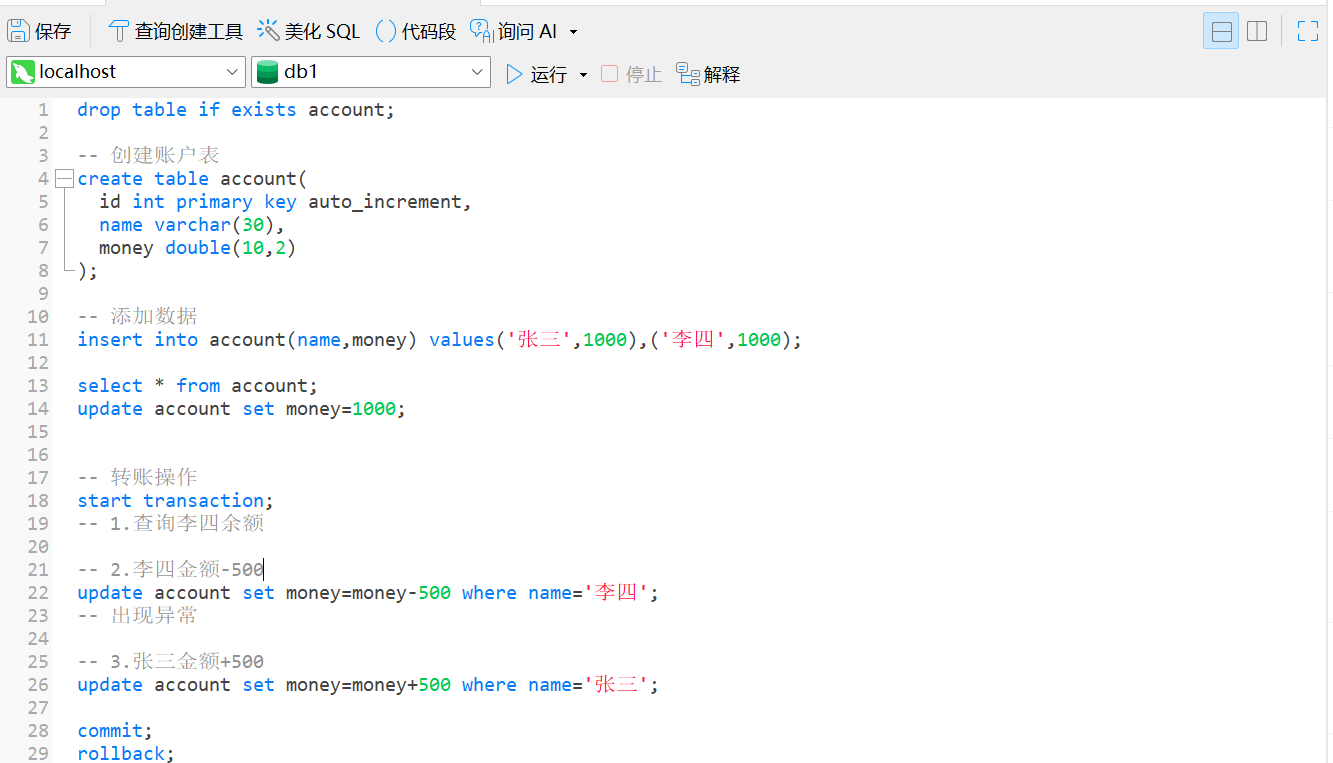Click the line "update account set money=1000;"
The height and width of the screenshot is (763, 1333).
point(242,409)
